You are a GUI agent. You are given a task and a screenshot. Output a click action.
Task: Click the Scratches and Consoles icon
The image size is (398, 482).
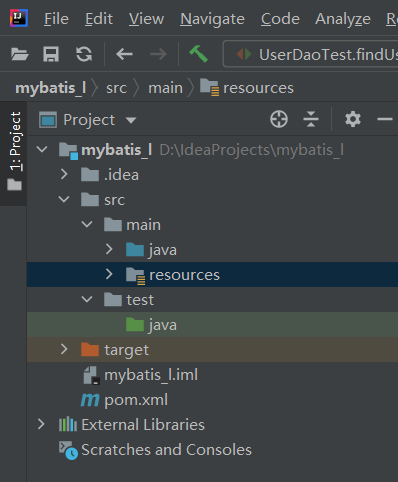tap(68, 450)
